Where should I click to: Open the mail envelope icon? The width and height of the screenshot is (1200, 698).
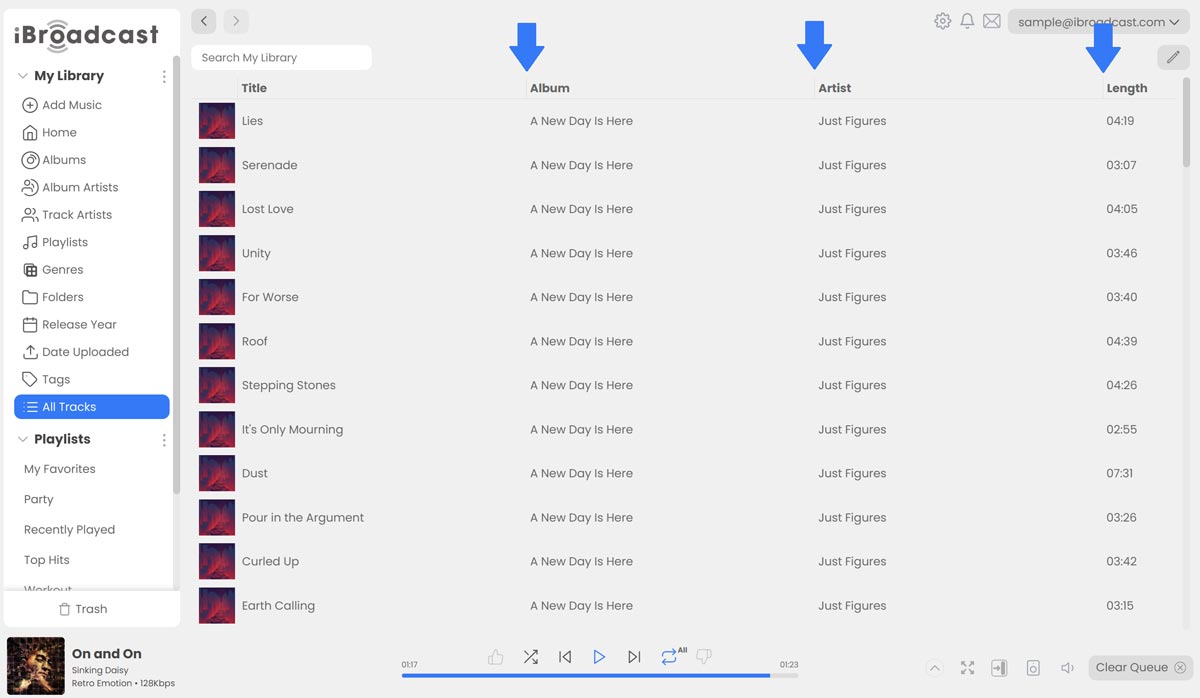coord(992,21)
